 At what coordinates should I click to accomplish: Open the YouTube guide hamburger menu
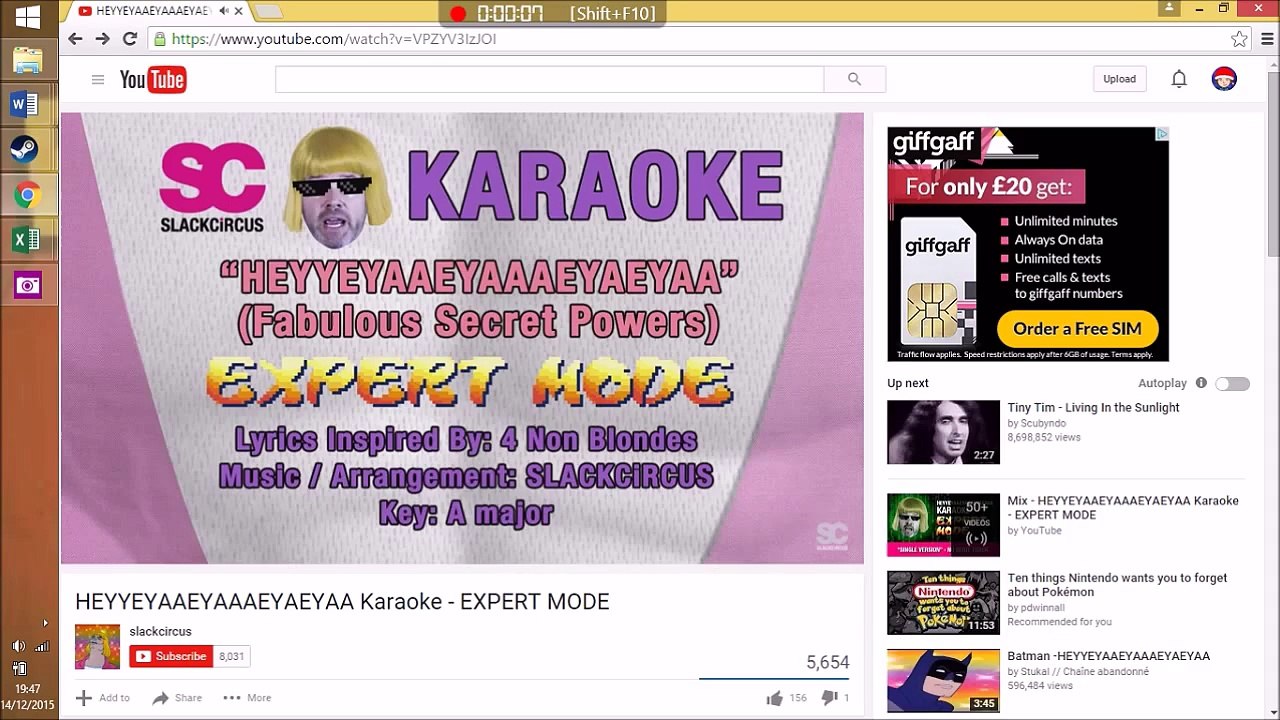coord(97,80)
